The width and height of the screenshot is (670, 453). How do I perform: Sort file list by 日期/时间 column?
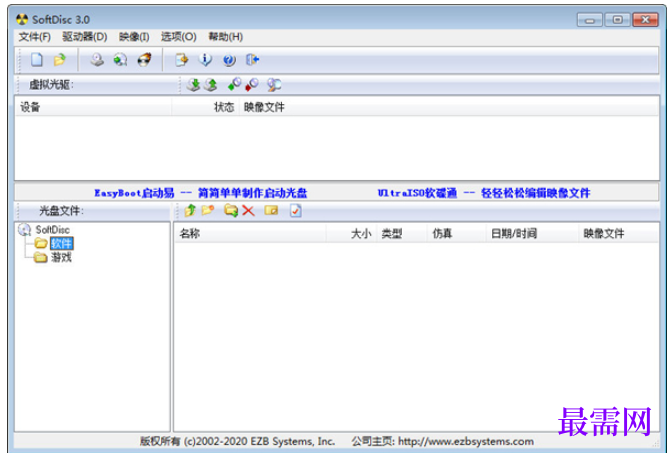coord(532,234)
